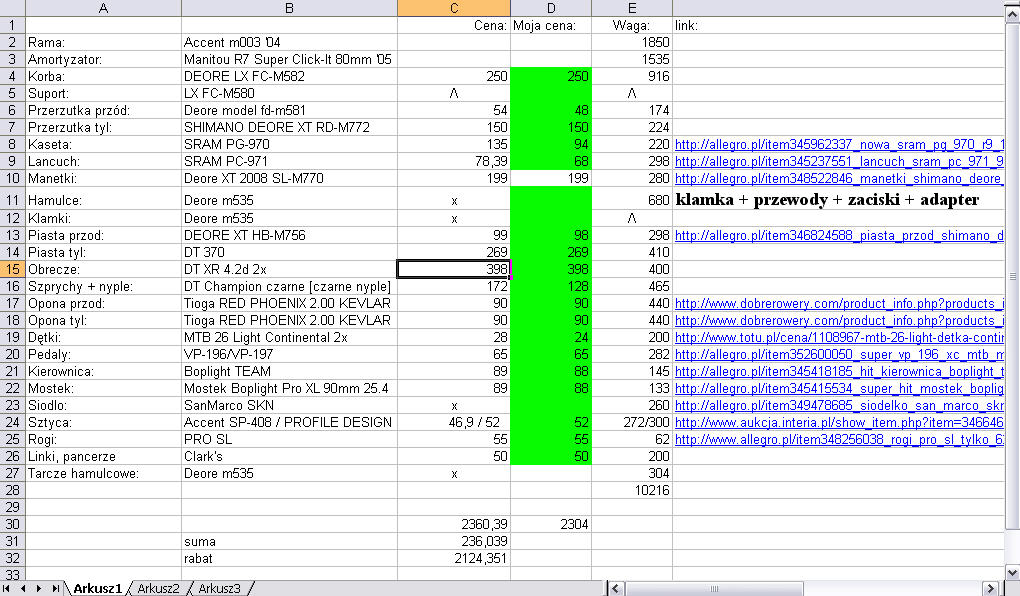Open allegro link for super VP 196 pedals

(839, 354)
